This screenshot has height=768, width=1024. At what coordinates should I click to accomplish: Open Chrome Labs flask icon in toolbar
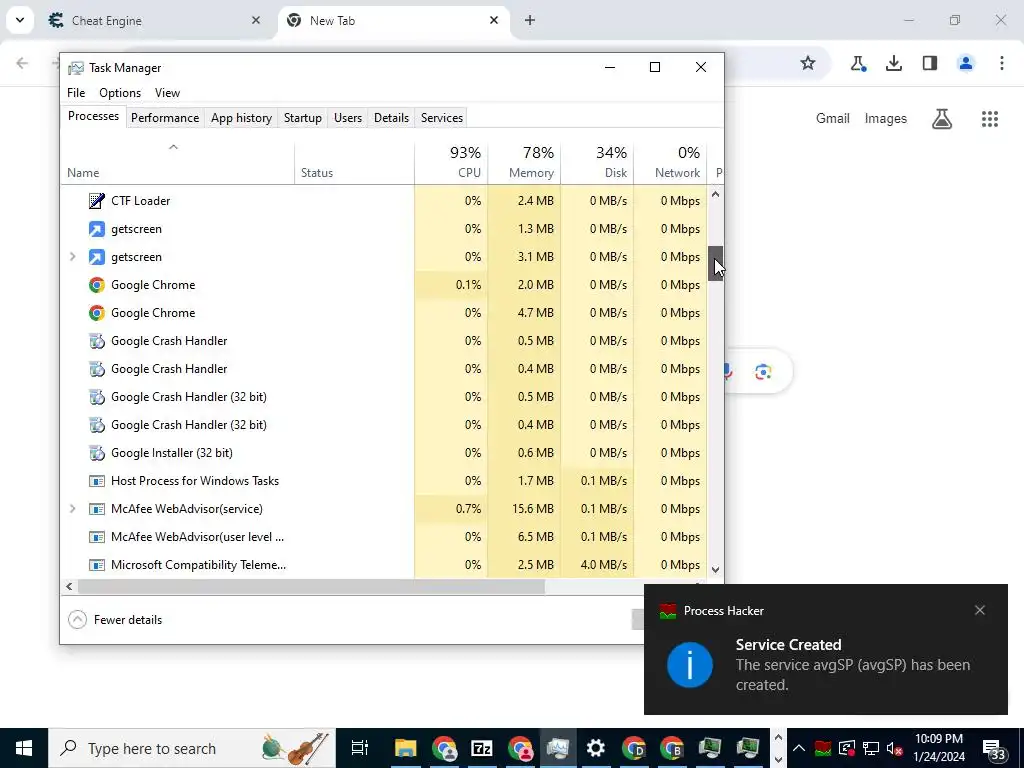857,63
